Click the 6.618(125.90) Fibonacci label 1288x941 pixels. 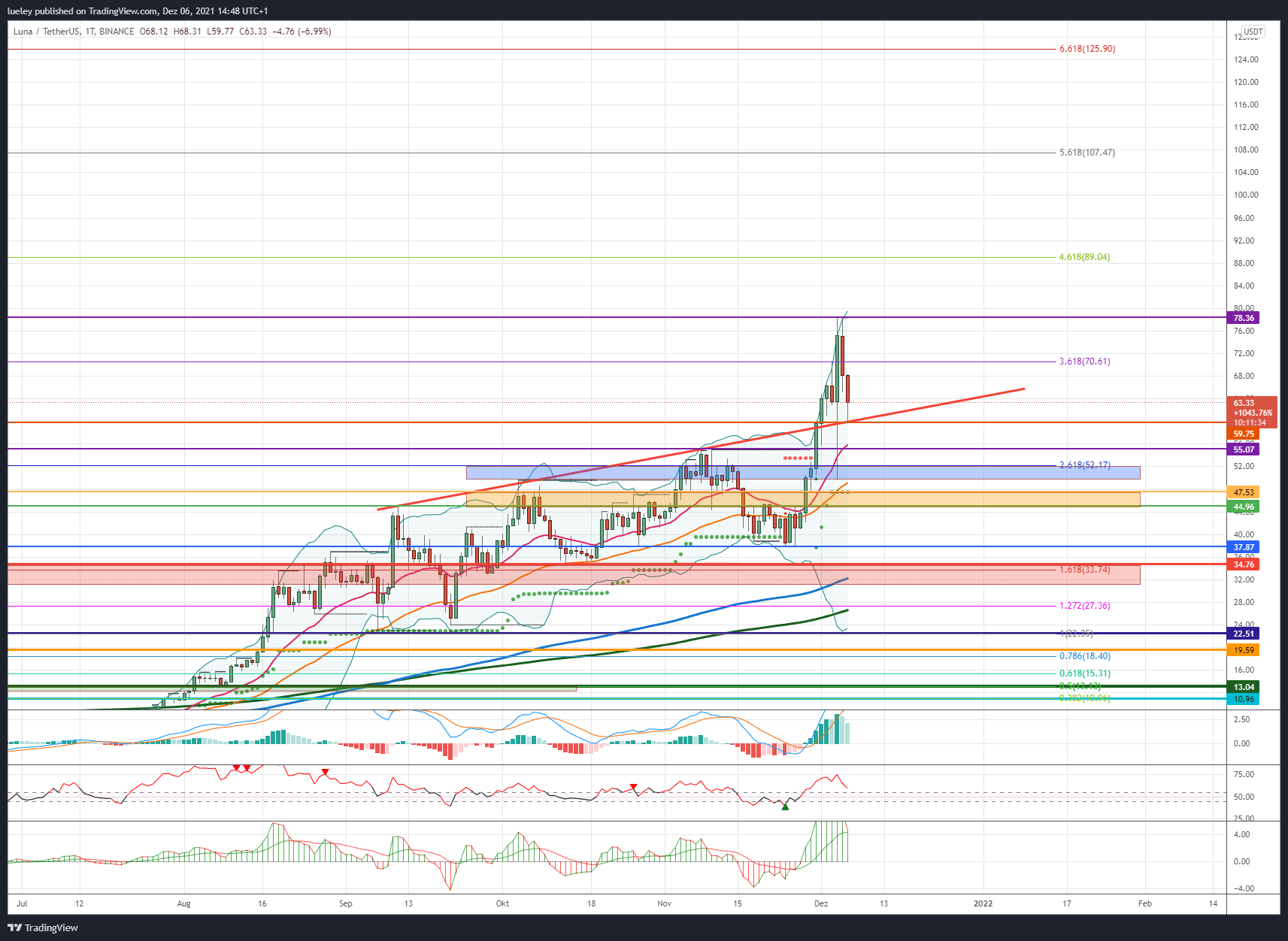point(1087,49)
